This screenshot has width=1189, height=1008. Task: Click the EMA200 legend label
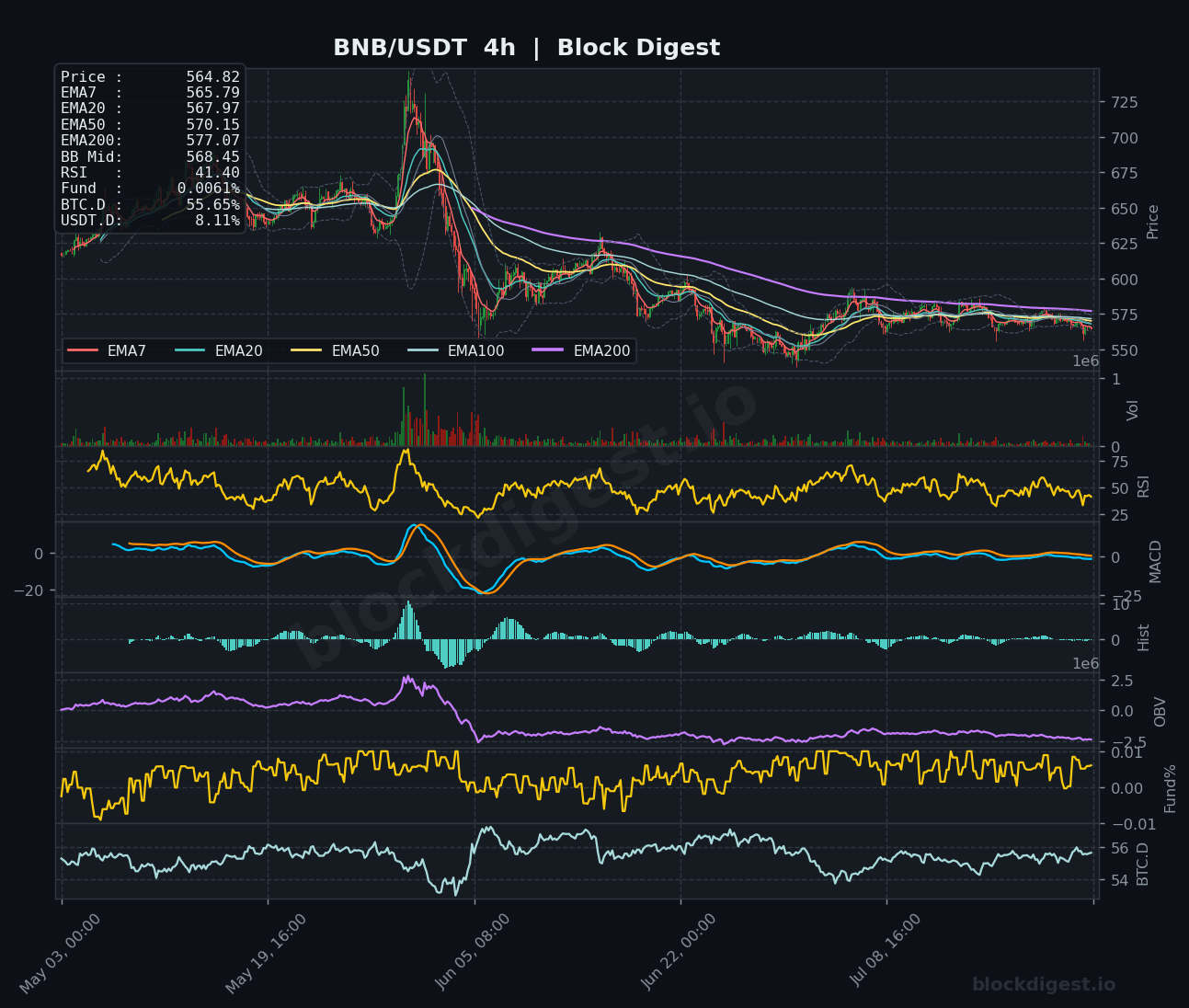point(601,350)
